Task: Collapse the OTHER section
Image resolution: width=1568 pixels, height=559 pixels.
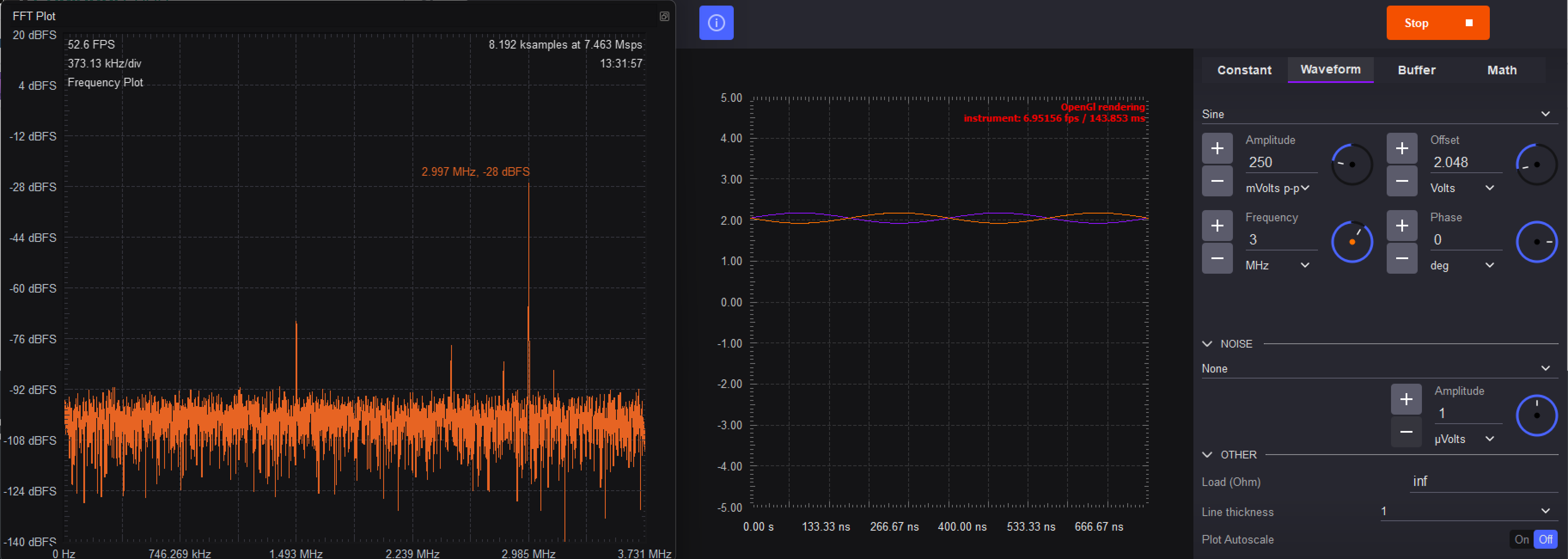Action: (1207, 455)
